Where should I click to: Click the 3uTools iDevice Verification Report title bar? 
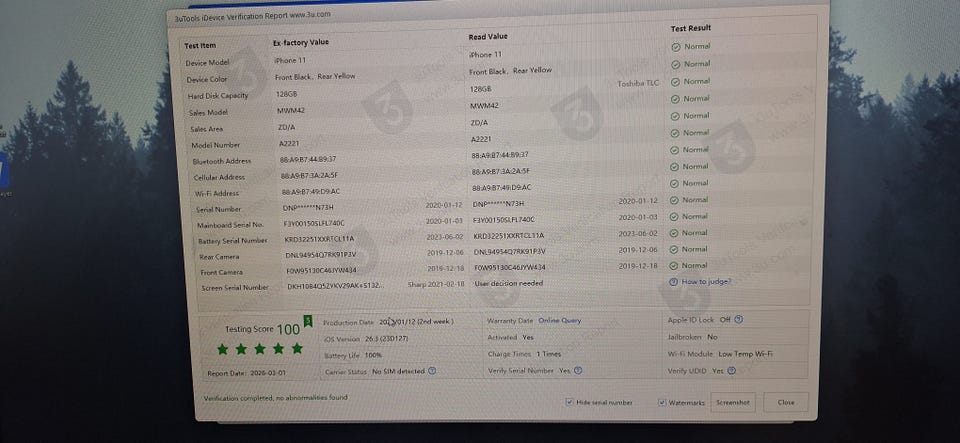coord(496,15)
